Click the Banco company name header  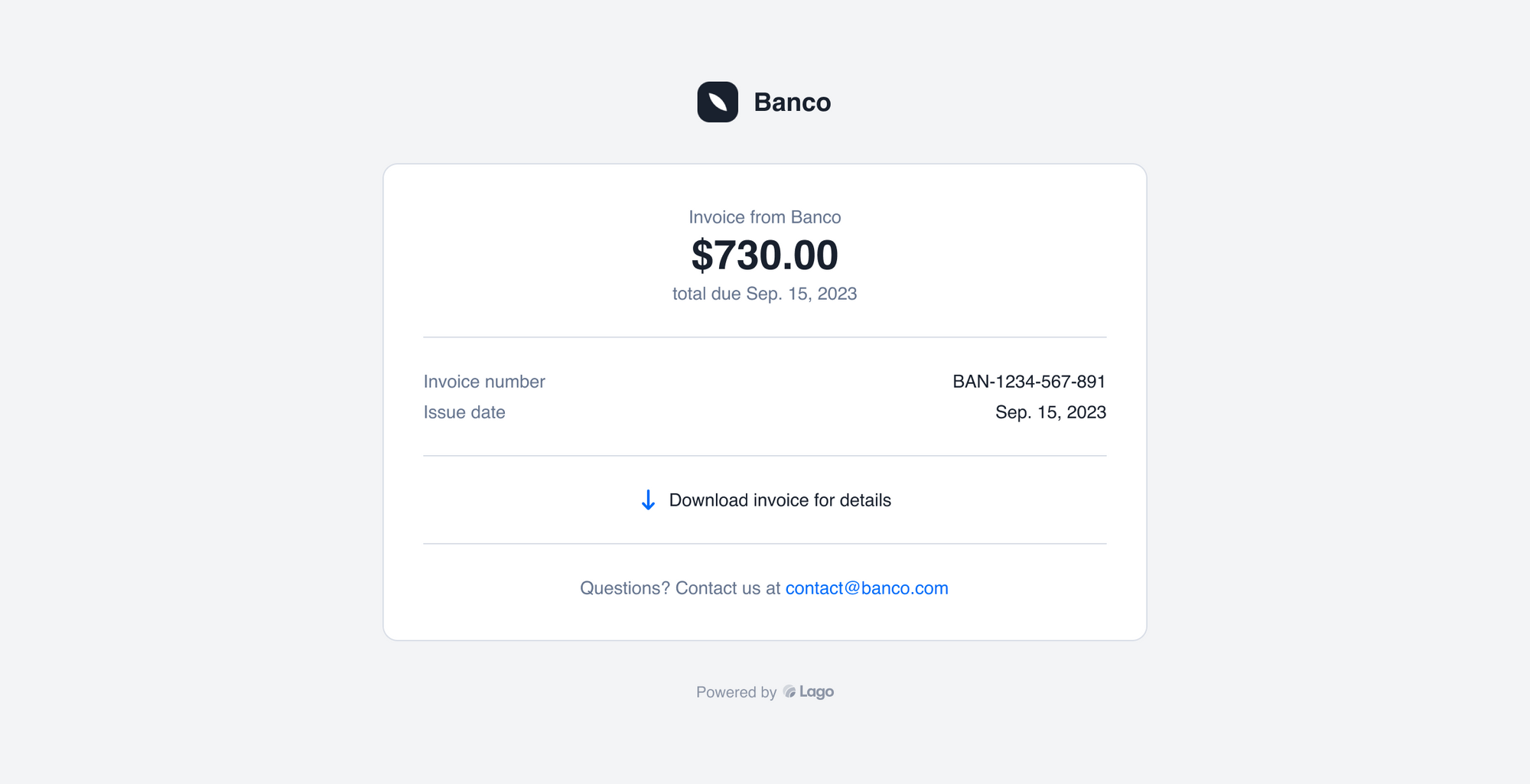coord(793,102)
